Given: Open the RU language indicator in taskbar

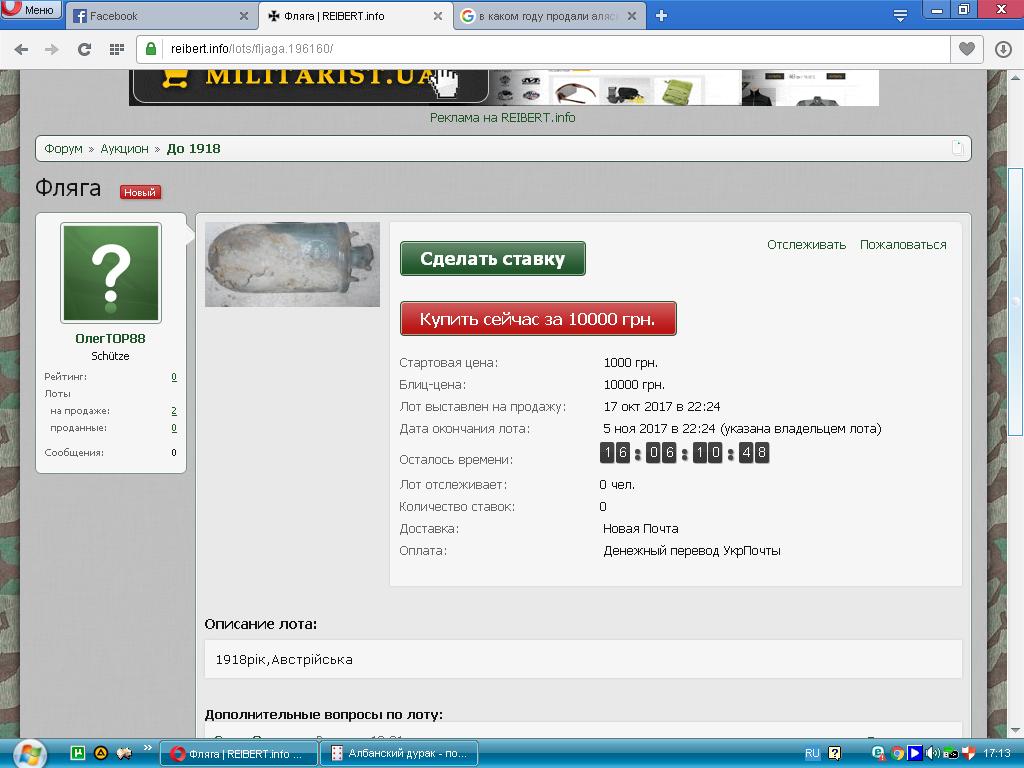Looking at the screenshot, I should click(x=812, y=753).
